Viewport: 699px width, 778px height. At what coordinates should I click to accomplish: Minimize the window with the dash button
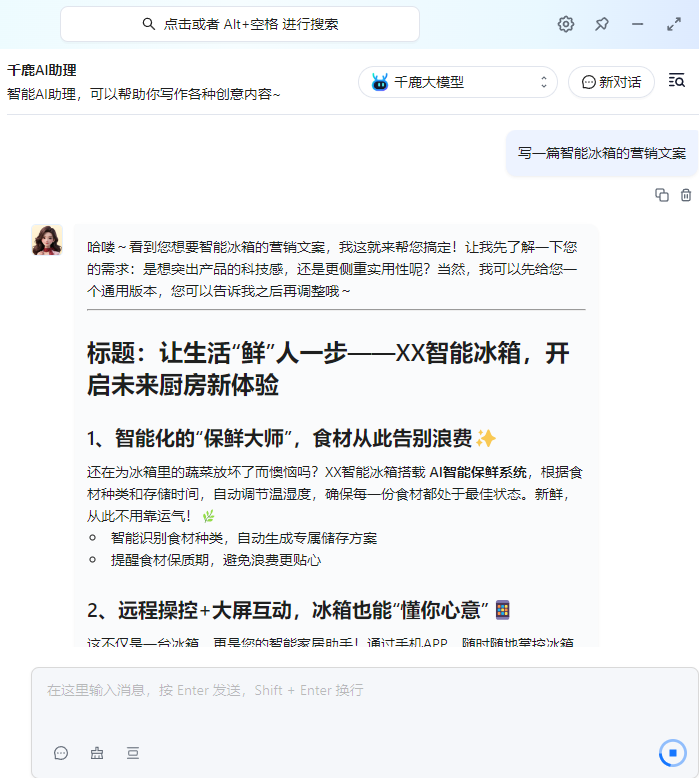click(x=637, y=24)
